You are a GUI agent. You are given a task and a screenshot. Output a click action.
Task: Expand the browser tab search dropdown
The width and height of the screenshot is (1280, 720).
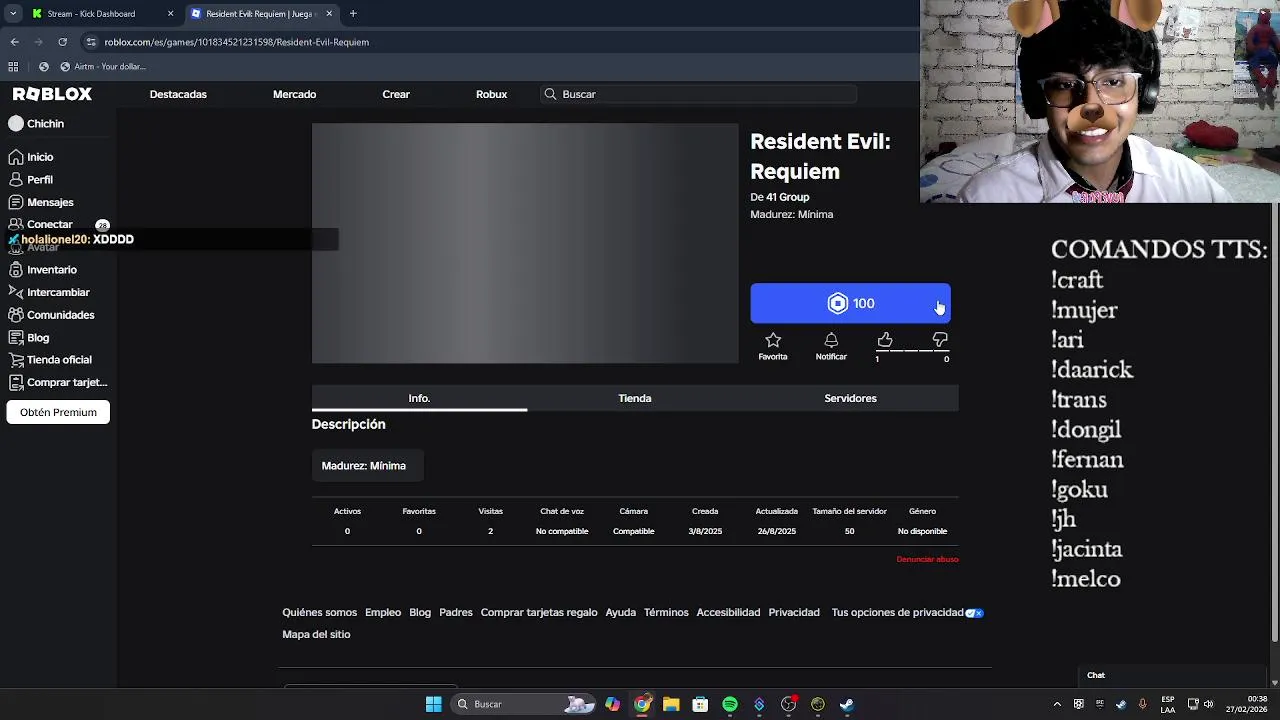(x=13, y=14)
